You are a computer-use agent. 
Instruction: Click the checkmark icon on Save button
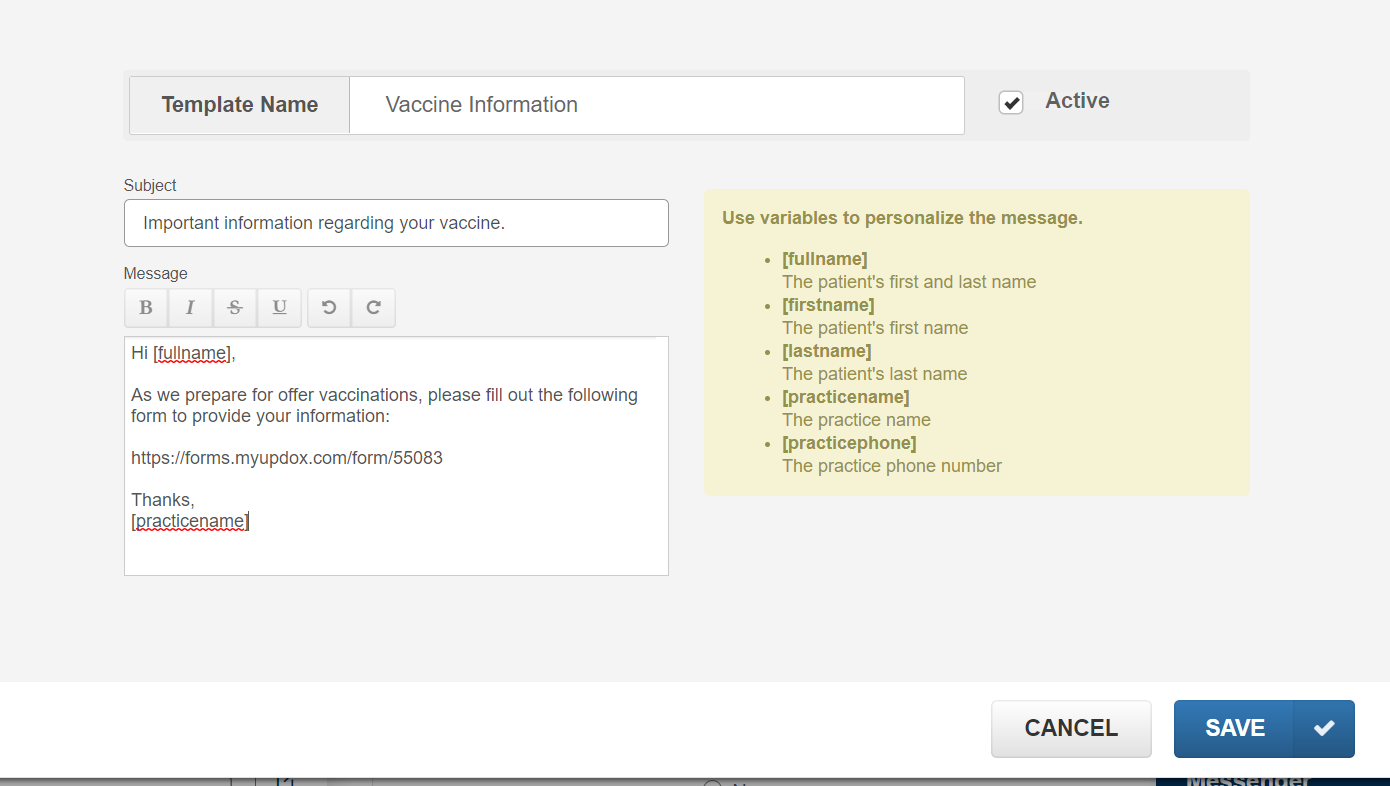1324,728
